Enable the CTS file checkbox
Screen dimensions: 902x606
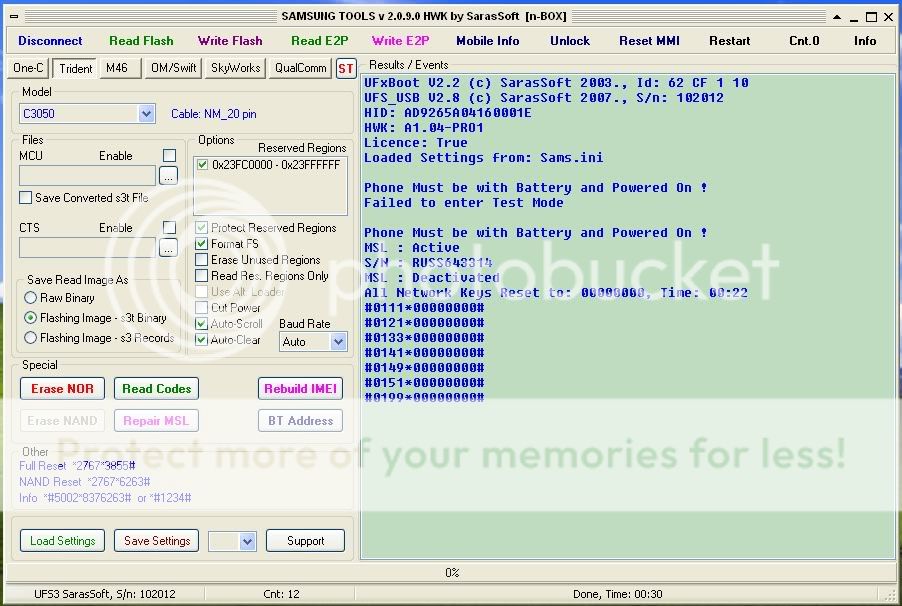pos(169,227)
